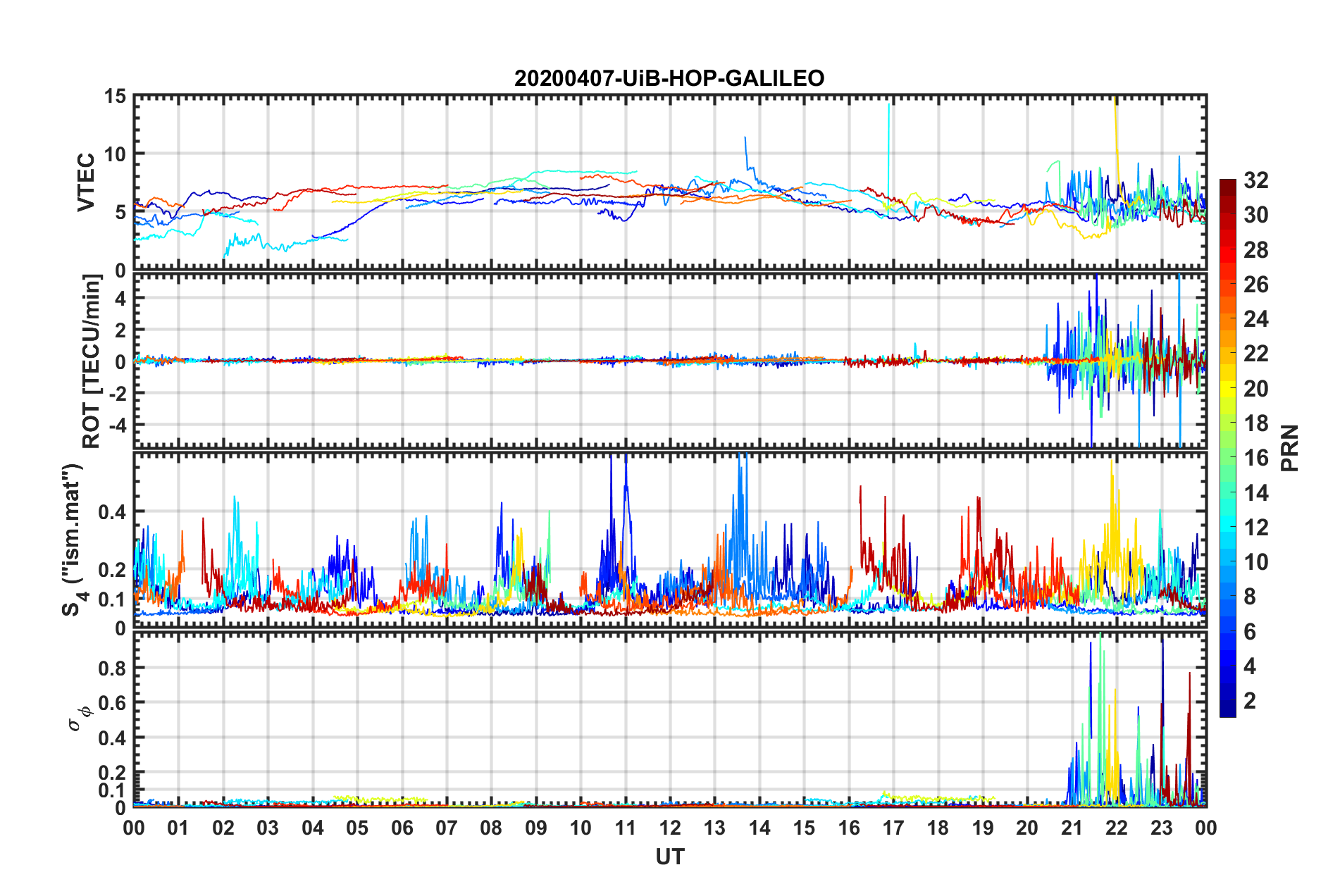This screenshot has height=896, width=1340.
Task: Click the plot title 20200407-UiB-HOP-GALILEO
Action: pos(669,78)
